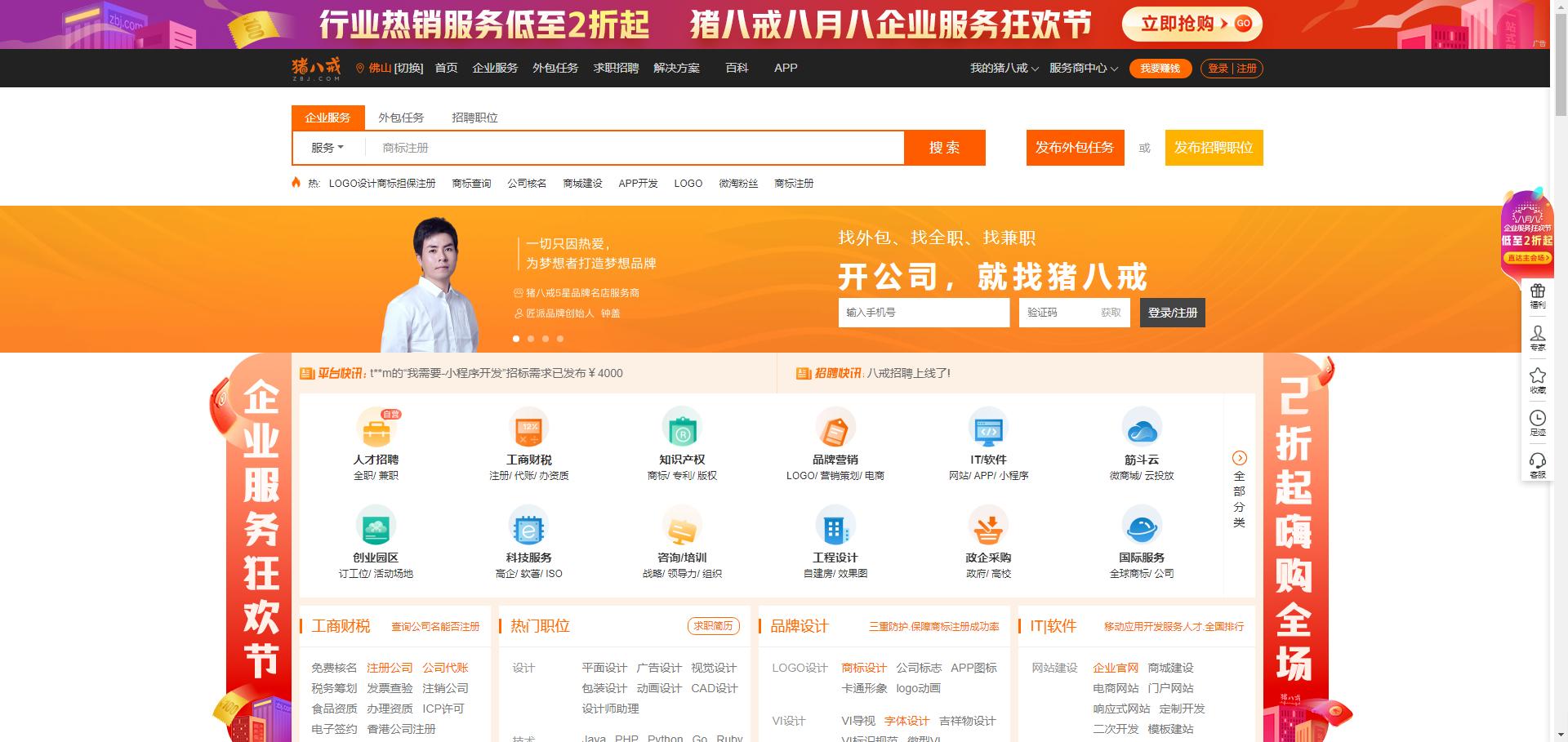Click the 登录 link in header

coord(1218,69)
